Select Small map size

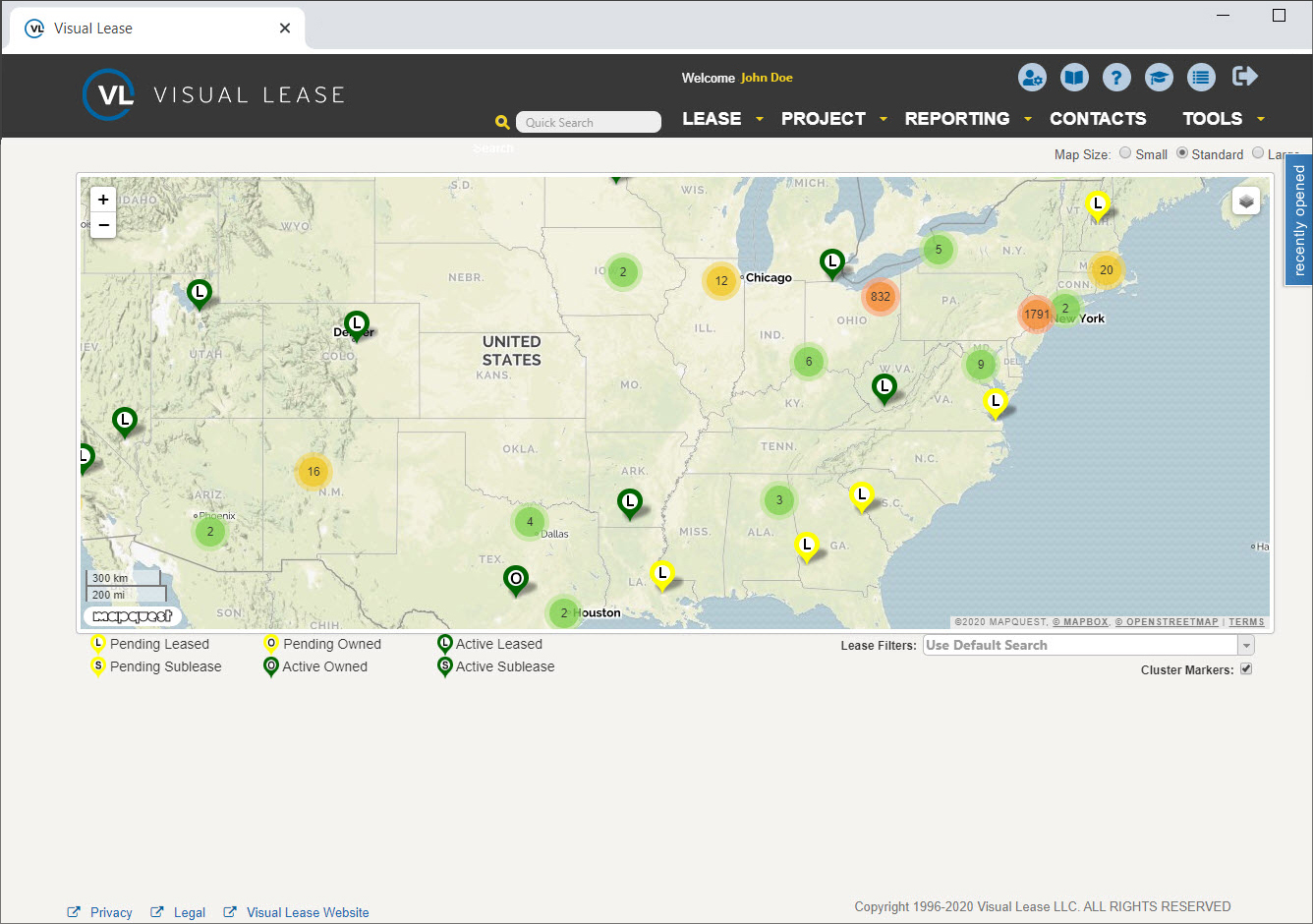(1125, 153)
